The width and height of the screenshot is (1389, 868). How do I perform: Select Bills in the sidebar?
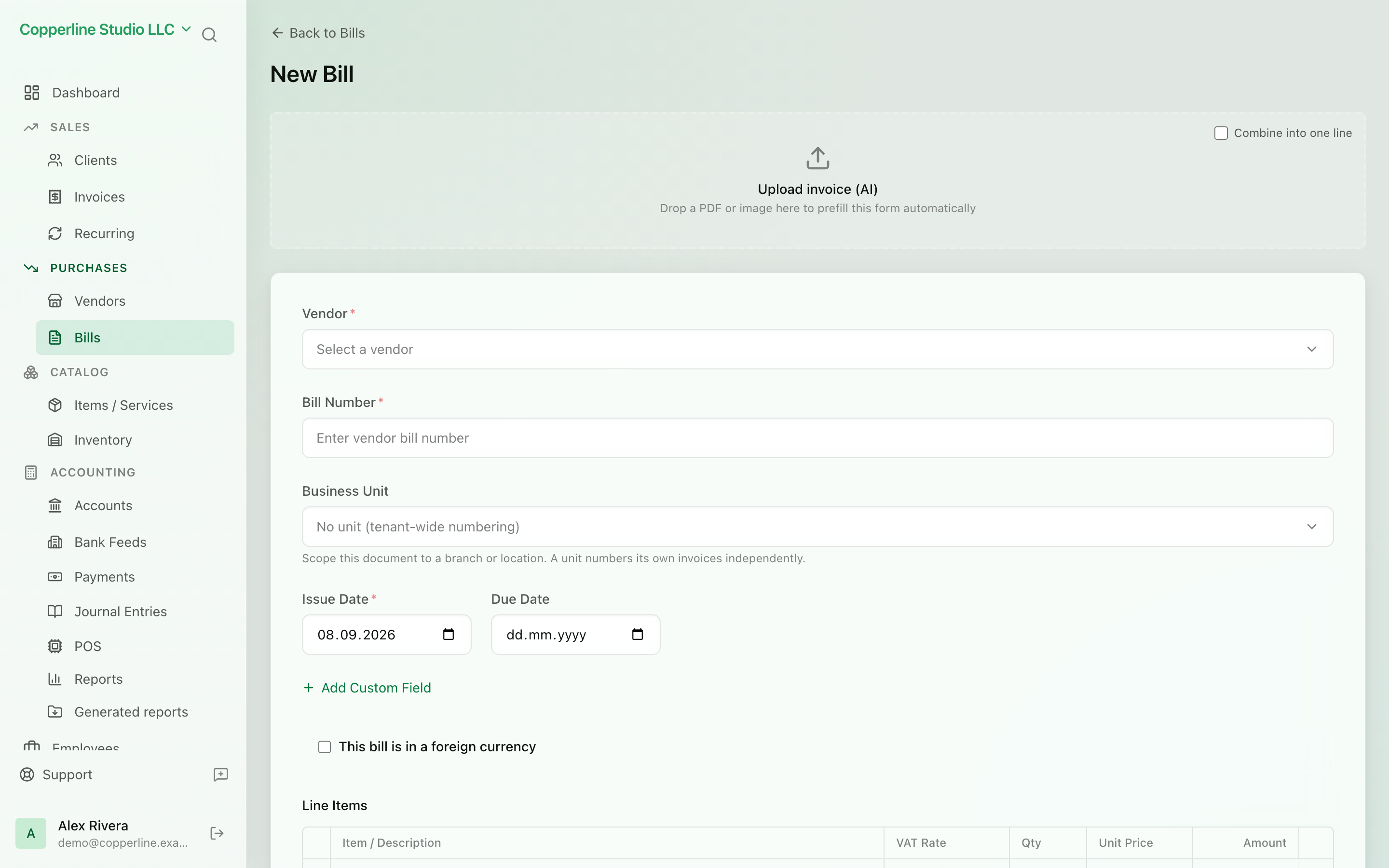tap(135, 338)
